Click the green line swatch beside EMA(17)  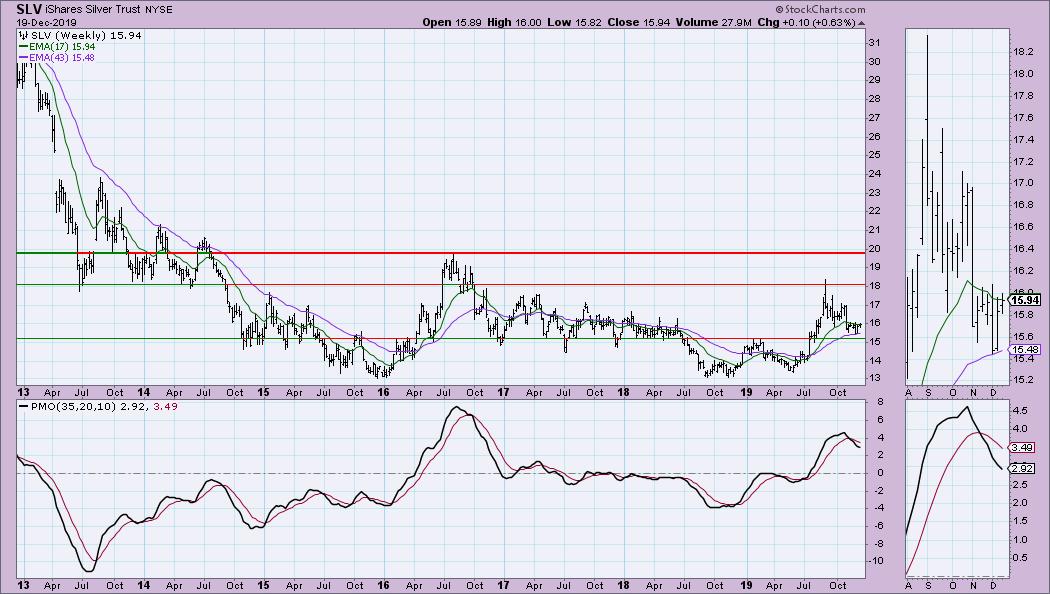click(x=23, y=47)
